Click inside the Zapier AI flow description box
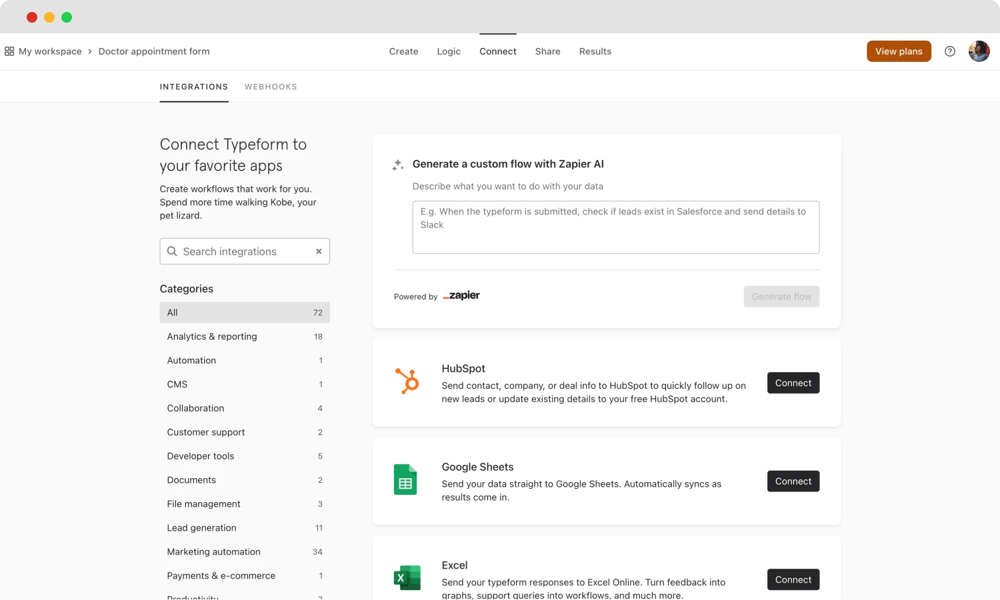Image resolution: width=1000 pixels, height=600 pixels. (x=614, y=227)
